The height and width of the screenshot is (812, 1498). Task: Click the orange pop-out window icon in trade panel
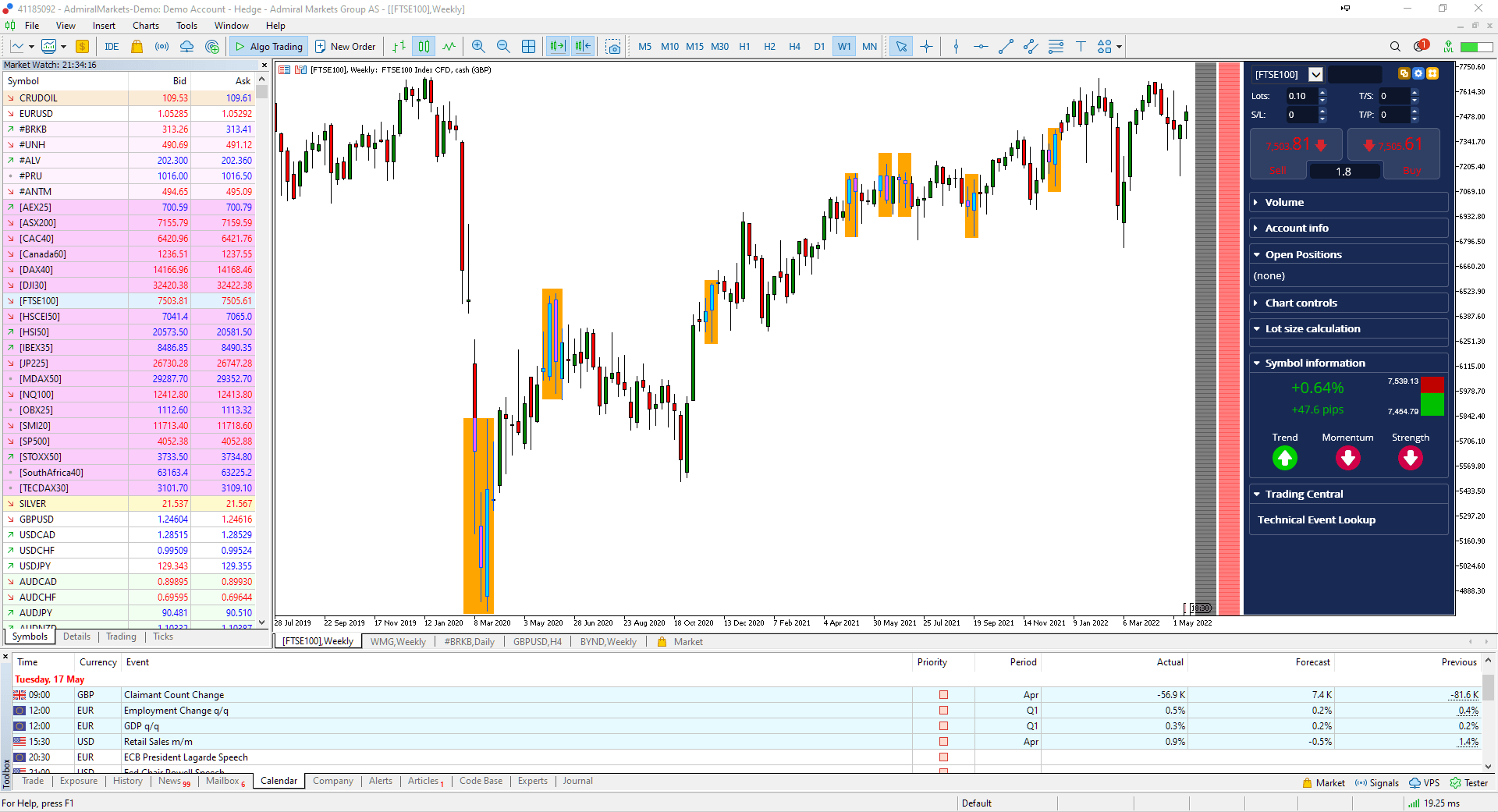(1404, 73)
